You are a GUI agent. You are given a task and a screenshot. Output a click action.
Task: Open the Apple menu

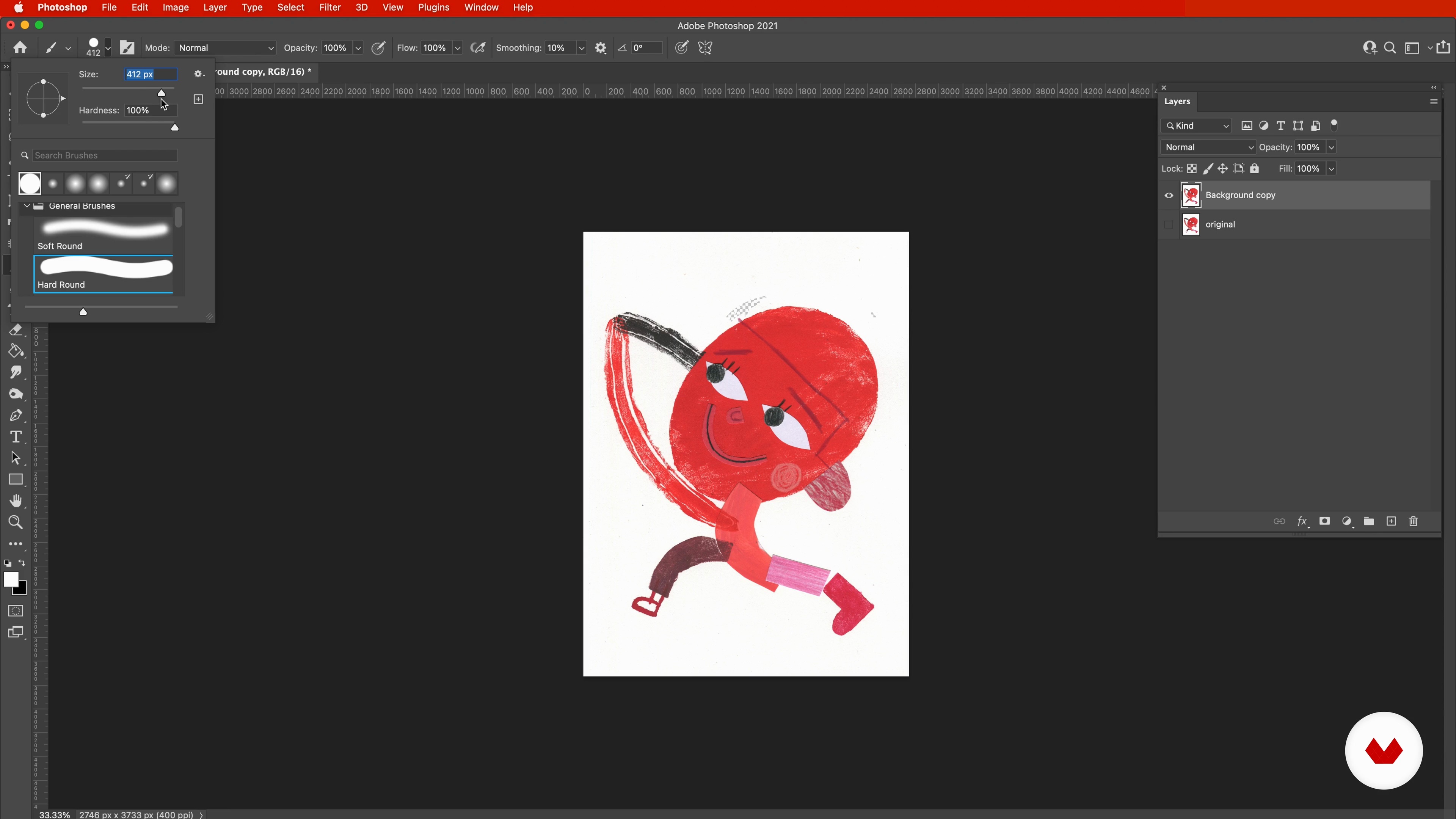tap(18, 7)
